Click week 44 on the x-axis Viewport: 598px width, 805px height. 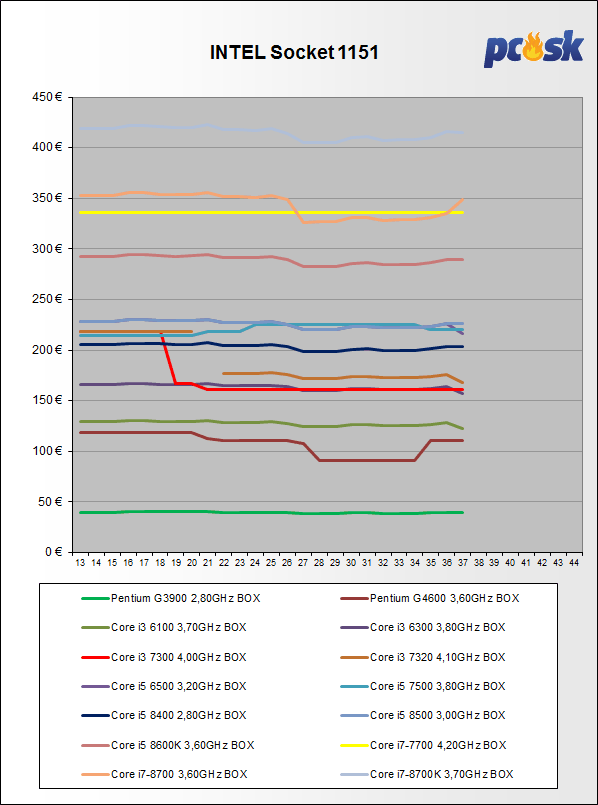point(574,563)
